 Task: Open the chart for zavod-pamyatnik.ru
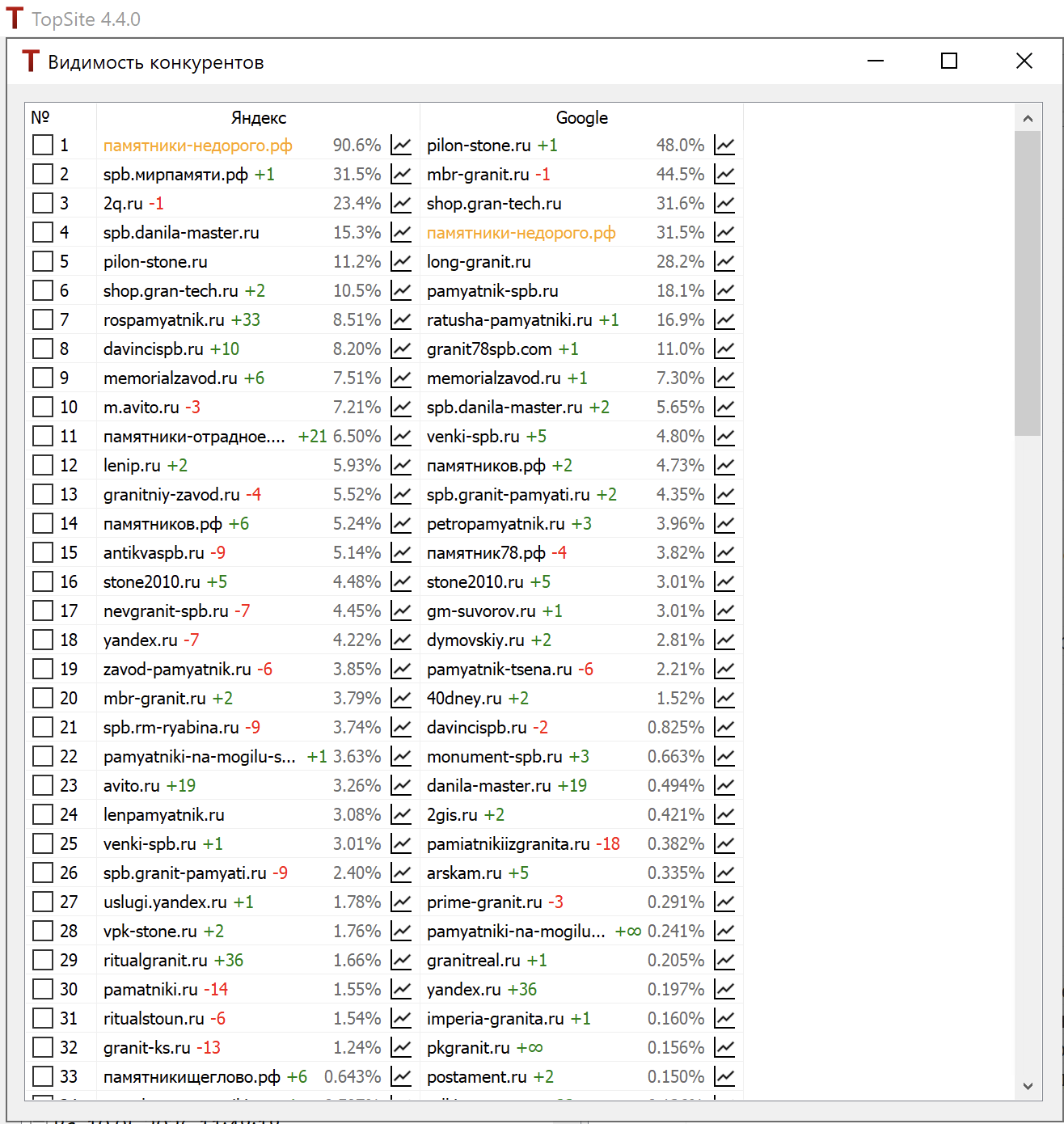point(401,670)
